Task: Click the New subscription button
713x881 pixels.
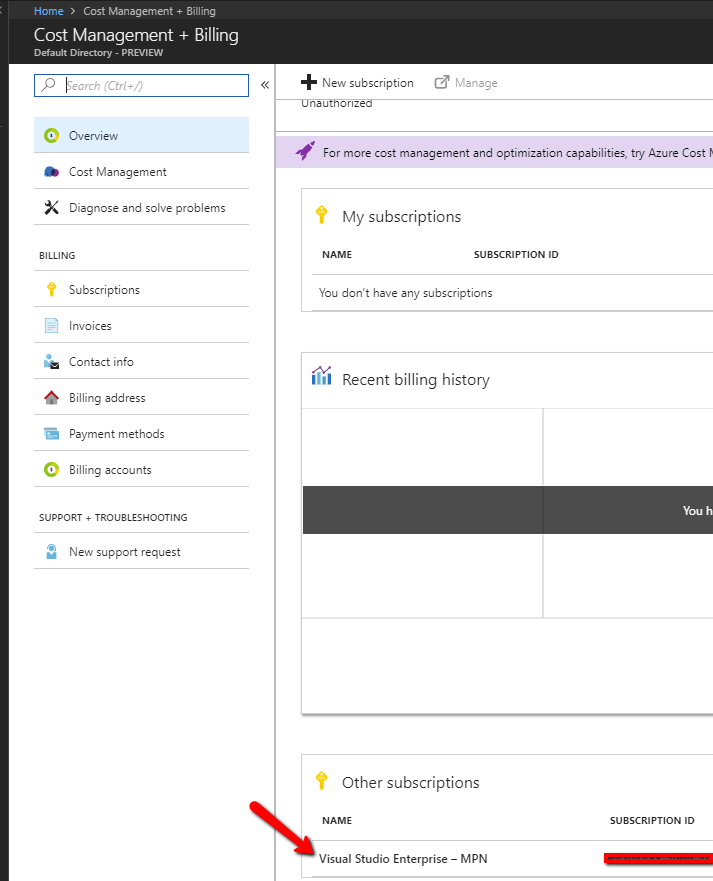Action: coord(357,83)
